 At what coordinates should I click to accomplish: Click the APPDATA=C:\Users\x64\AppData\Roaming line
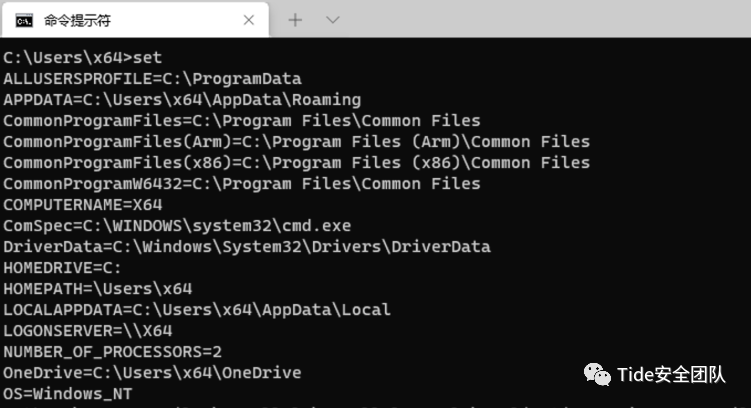pos(182,100)
